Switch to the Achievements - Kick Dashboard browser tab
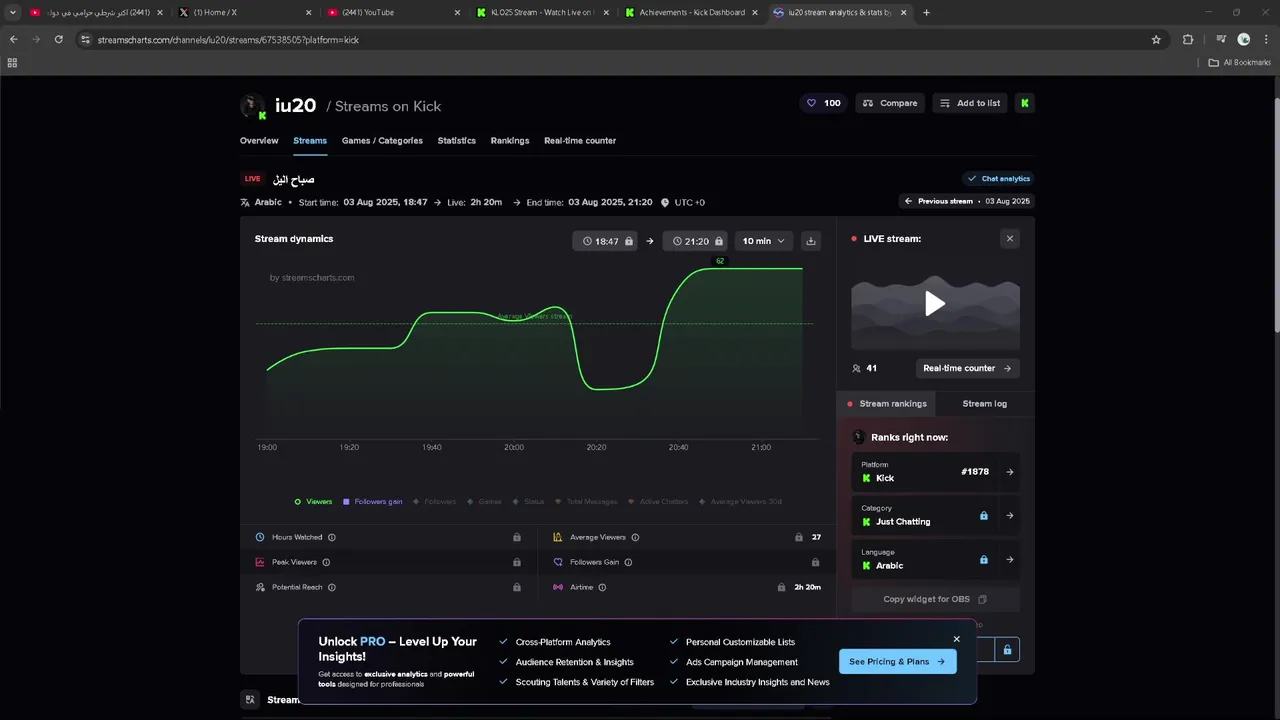The height and width of the screenshot is (720, 1280). (691, 13)
